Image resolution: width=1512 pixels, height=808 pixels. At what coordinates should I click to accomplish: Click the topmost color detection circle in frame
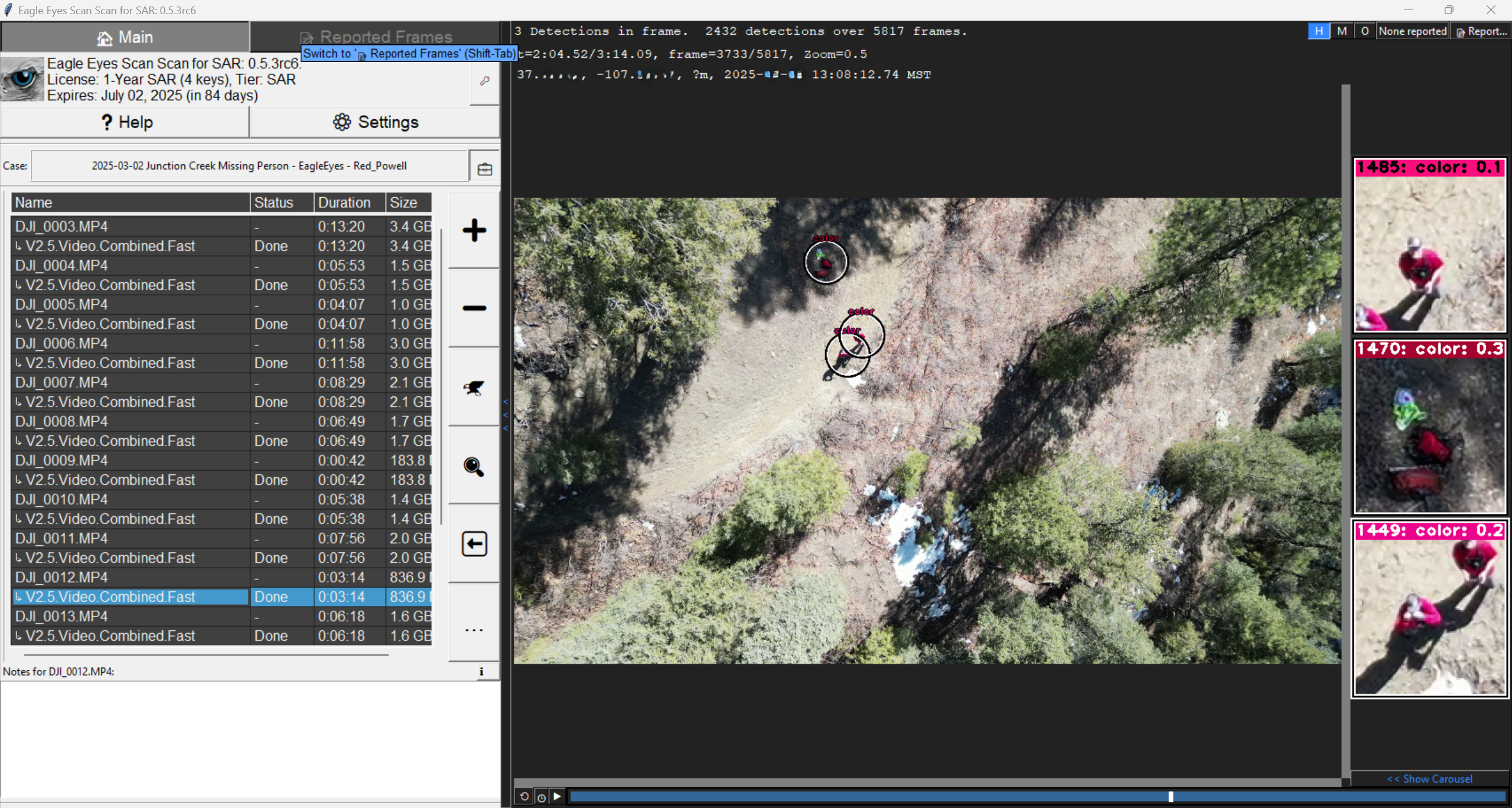point(826,262)
